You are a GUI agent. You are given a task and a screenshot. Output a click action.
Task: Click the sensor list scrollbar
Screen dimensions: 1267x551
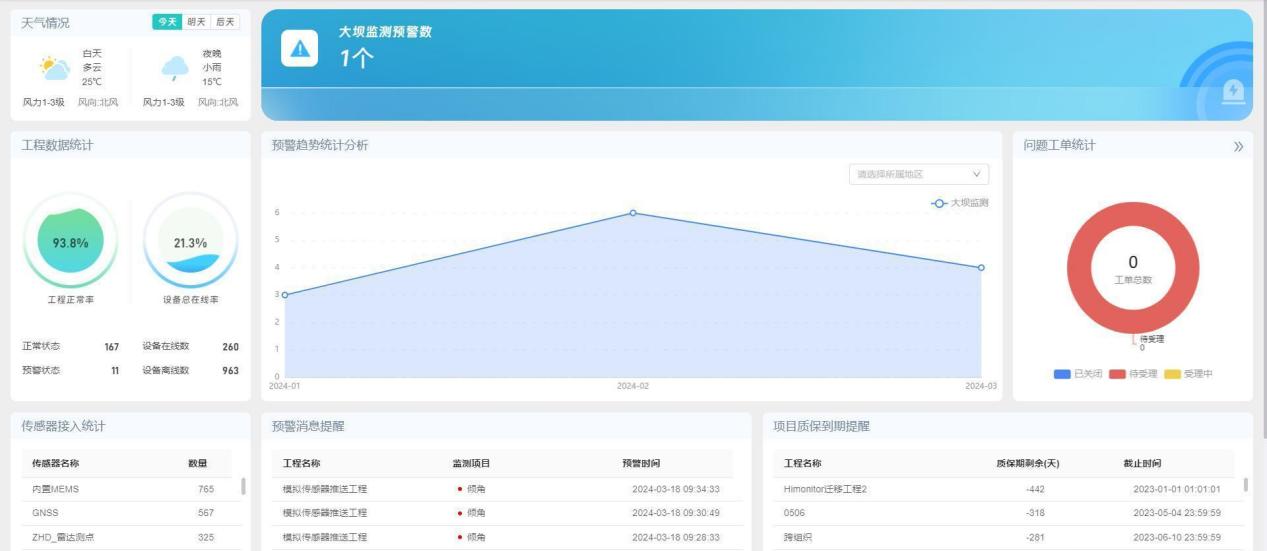click(x=241, y=486)
